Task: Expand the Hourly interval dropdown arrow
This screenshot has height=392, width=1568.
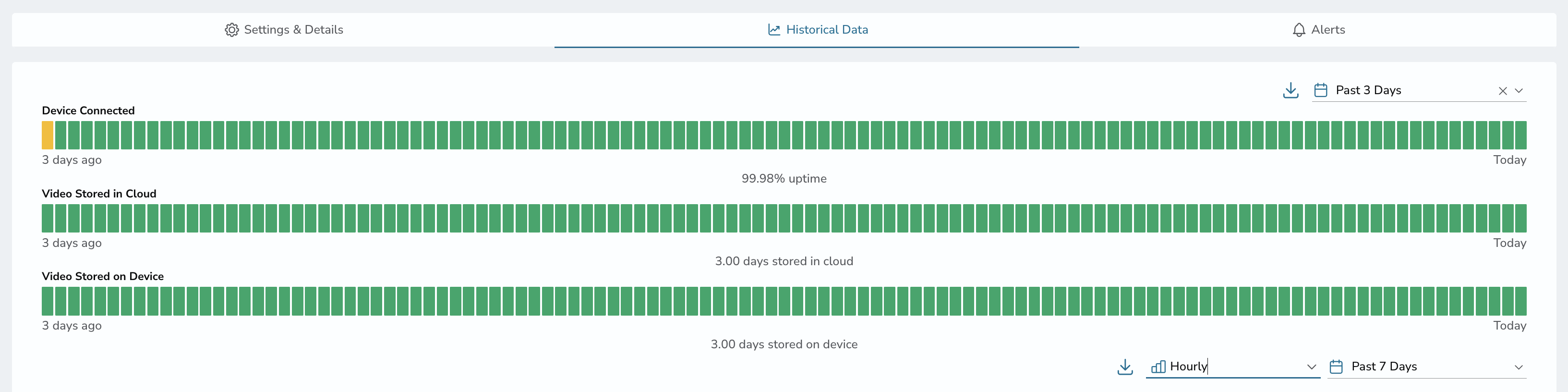Action: (x=1311, y=367)
